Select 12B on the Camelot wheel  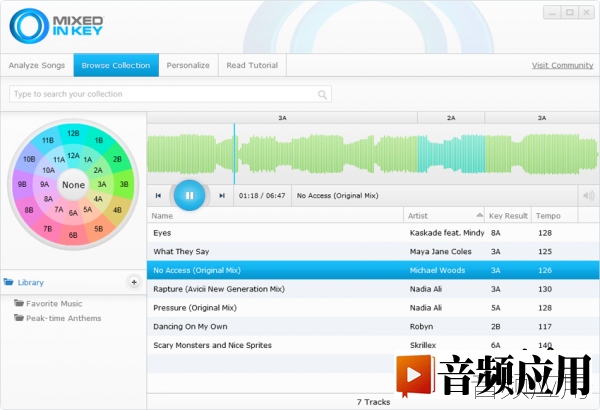73,133
